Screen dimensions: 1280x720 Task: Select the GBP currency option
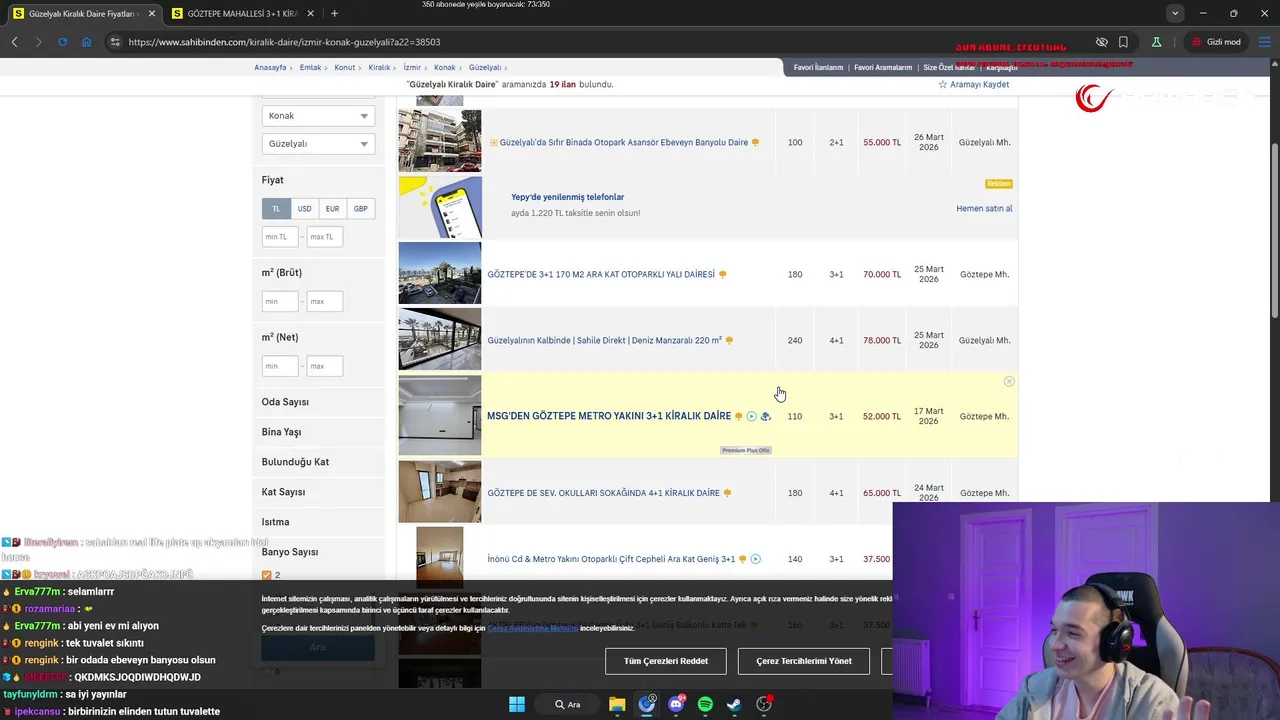pos(360,209)
